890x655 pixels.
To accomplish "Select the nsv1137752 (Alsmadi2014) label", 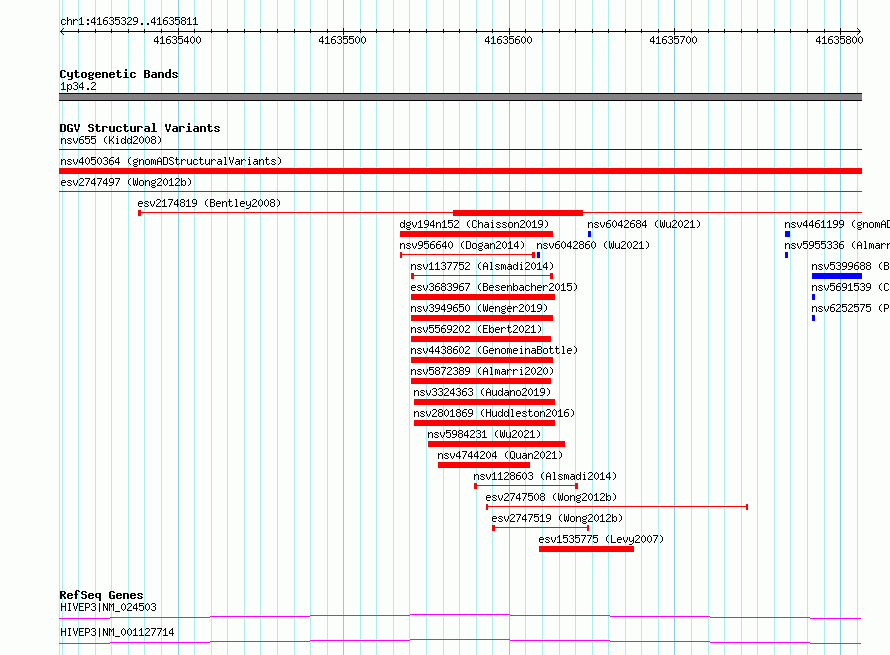I will 482,266.
